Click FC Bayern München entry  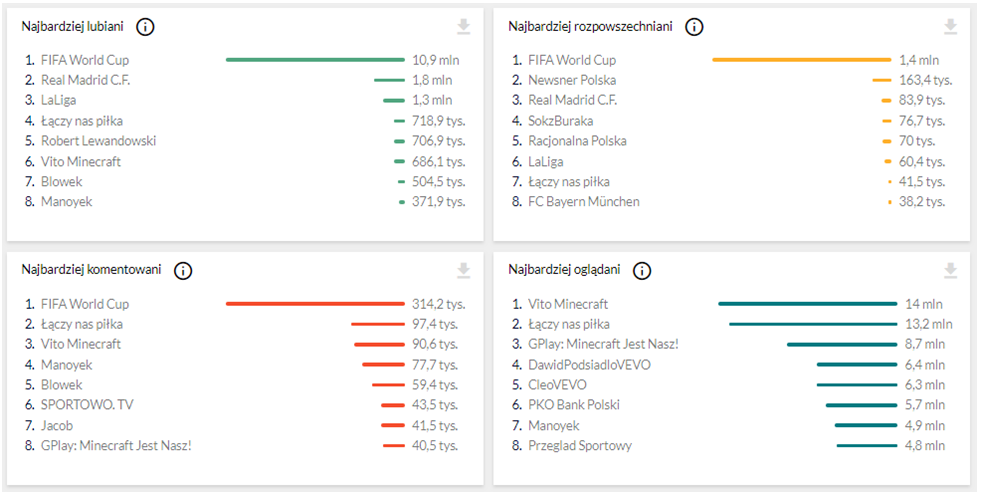(584, 202)
